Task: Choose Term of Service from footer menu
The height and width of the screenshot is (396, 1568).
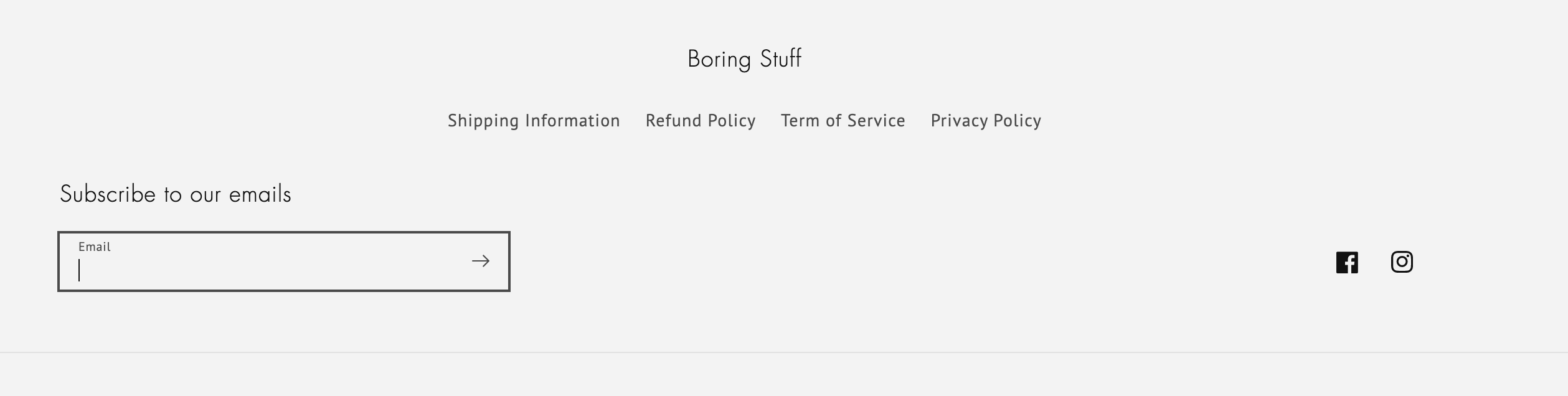Action: coord(843,120)
